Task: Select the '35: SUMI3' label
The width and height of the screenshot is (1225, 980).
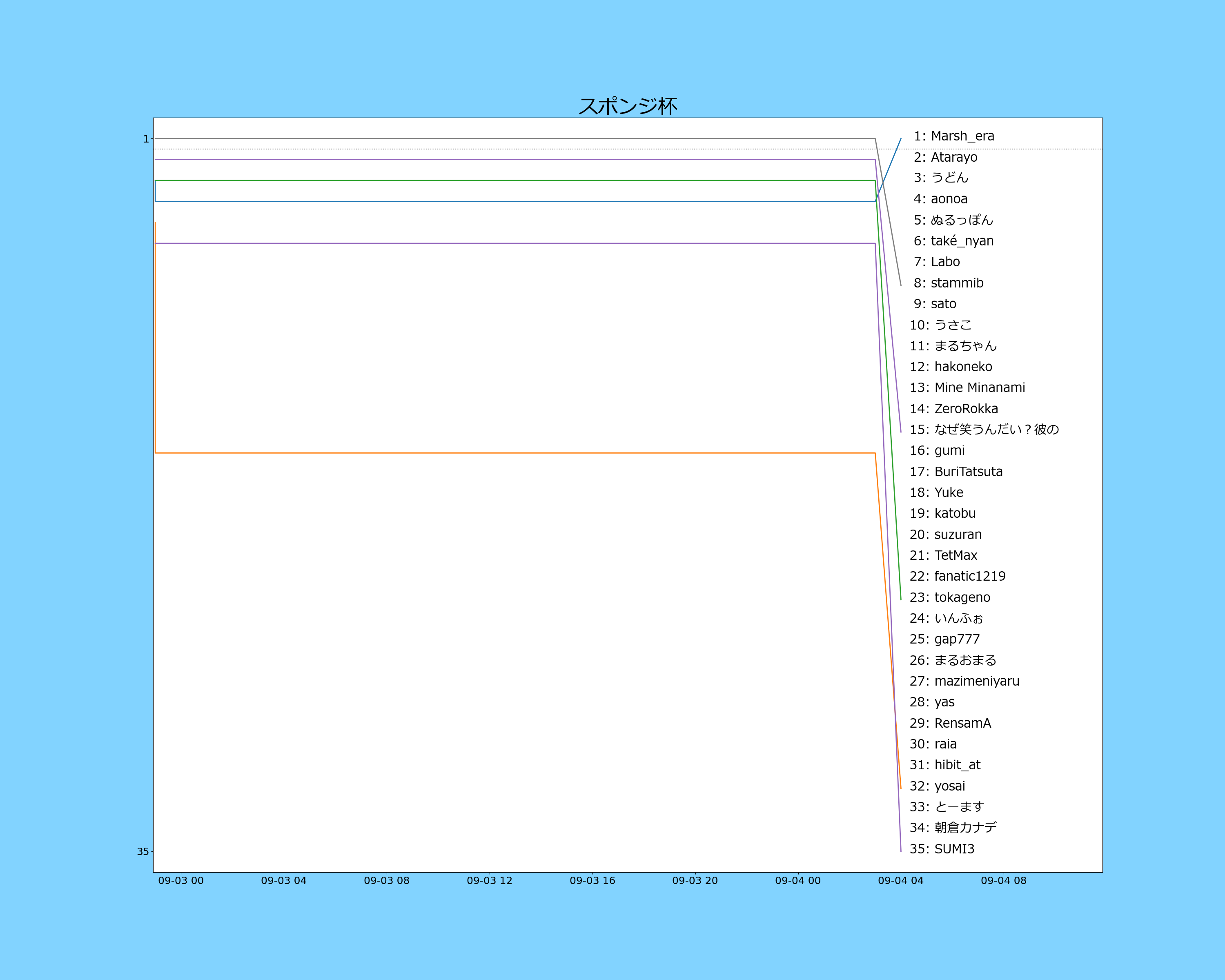Action: pos(942,849)
